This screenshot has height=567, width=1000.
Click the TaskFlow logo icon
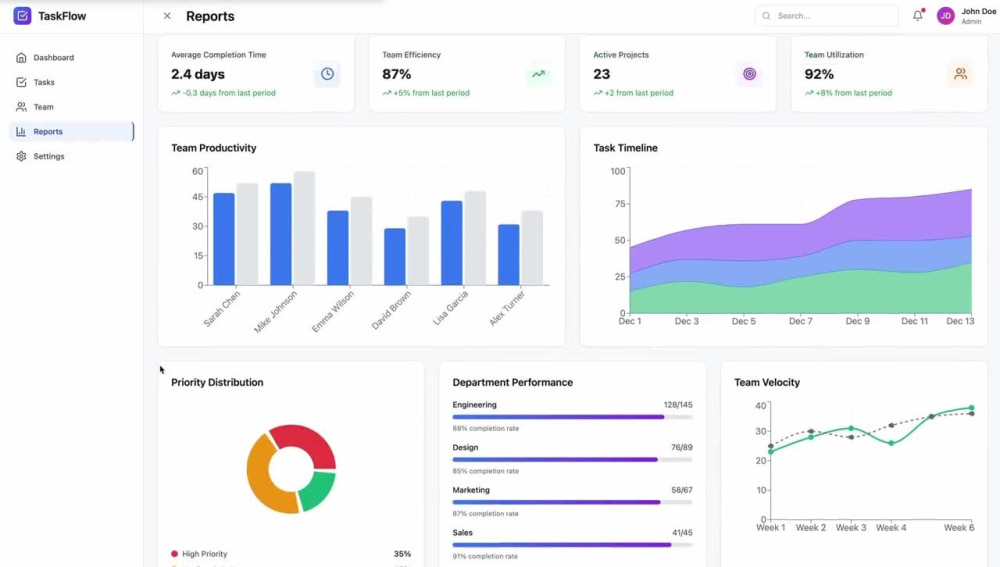click(x=22, y=16)
